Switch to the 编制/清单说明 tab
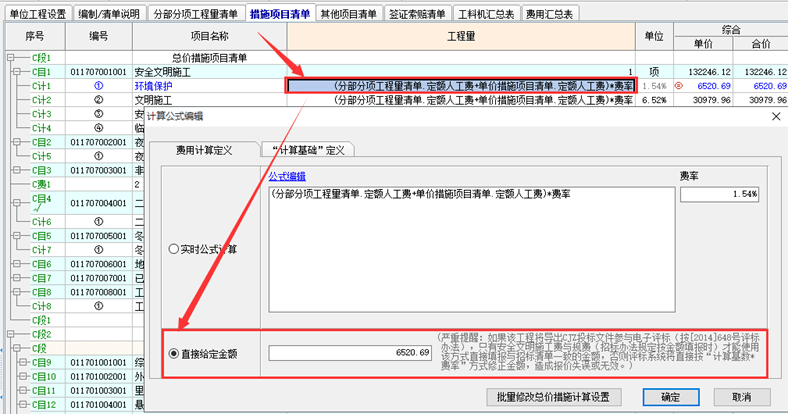Screen dimensions: 788x414 109,14
